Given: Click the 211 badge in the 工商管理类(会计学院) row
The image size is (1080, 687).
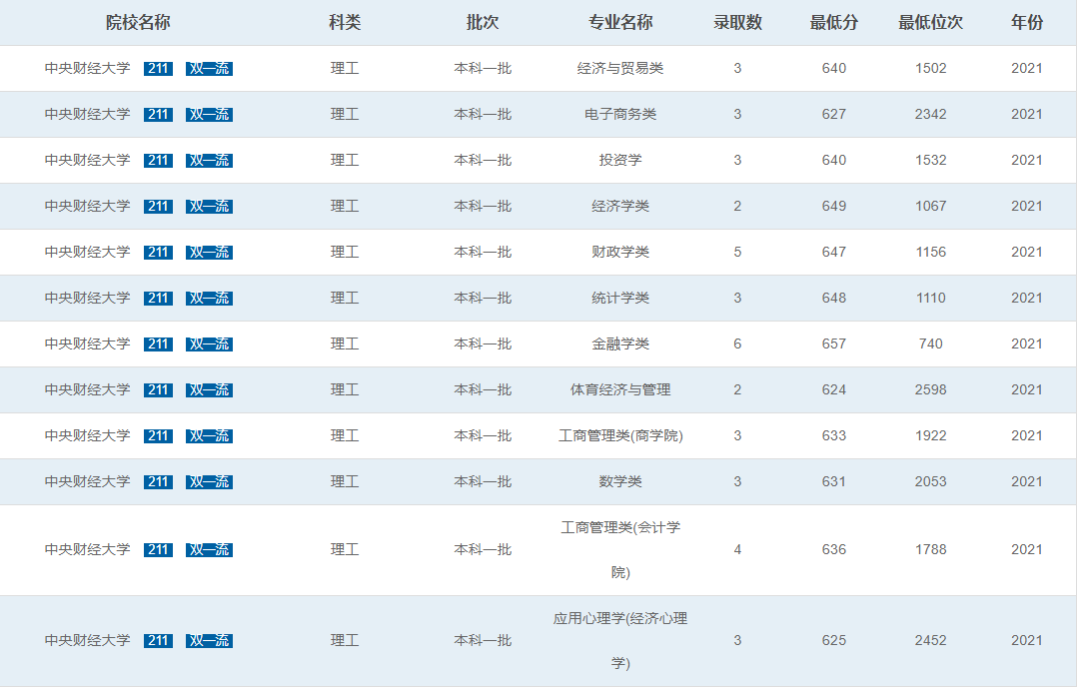Looking at the screenshot, I should click(x=158, y=550).
